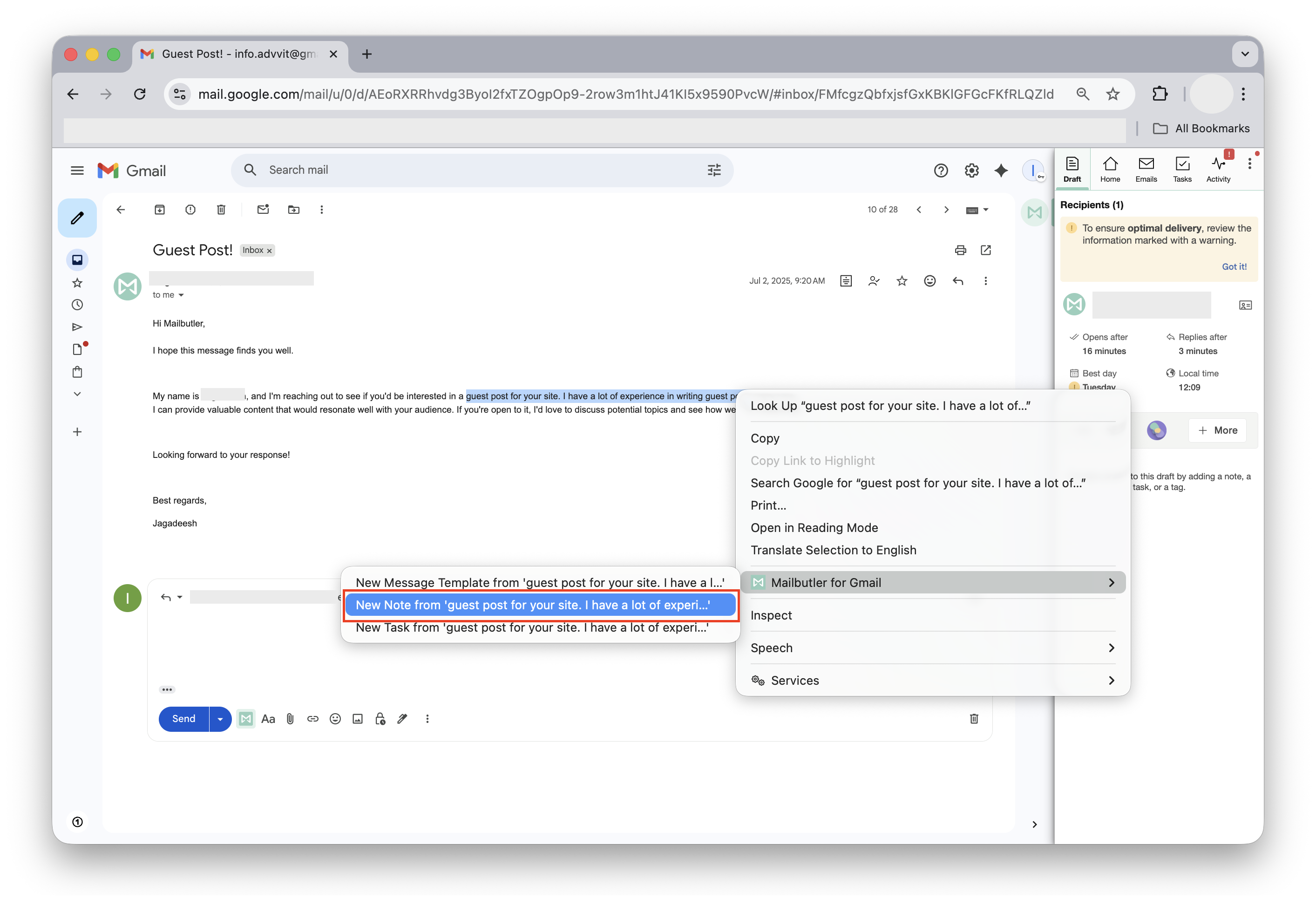Add emoji reaction to the message
Screen dimensions: 1316x913
click(x=930, y=281)
